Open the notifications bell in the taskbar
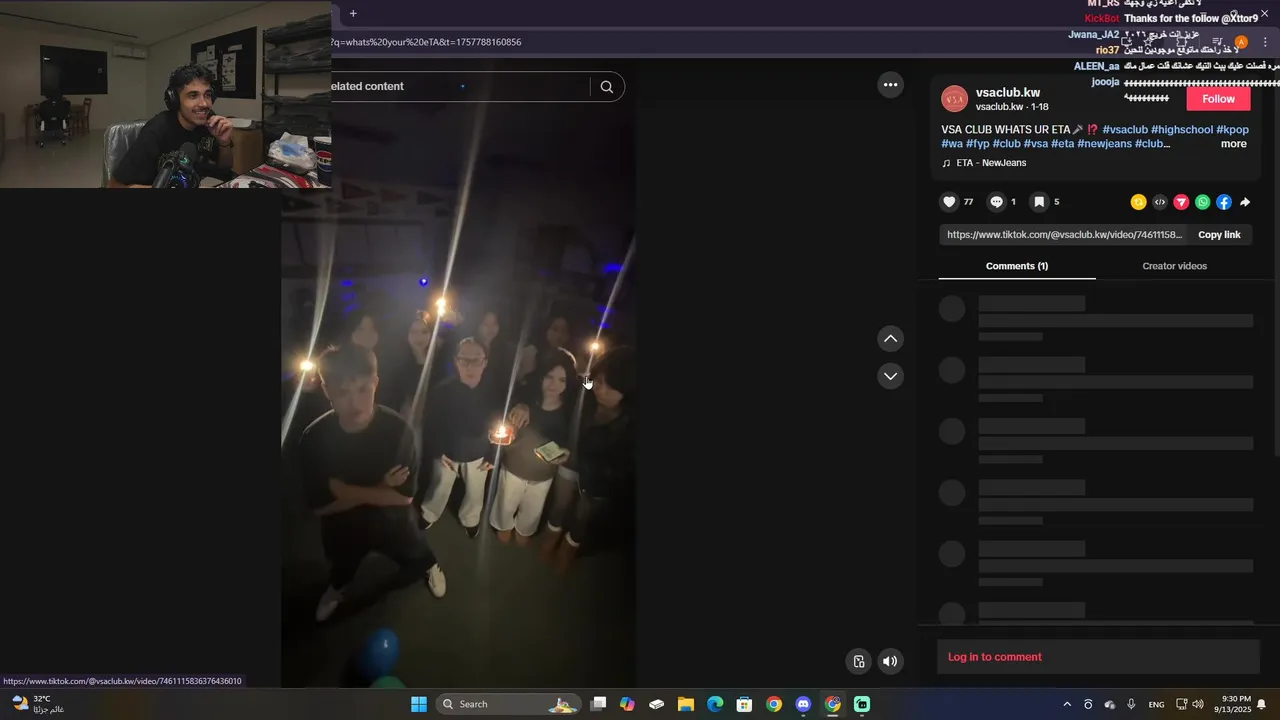 [x=1262, y=704]
